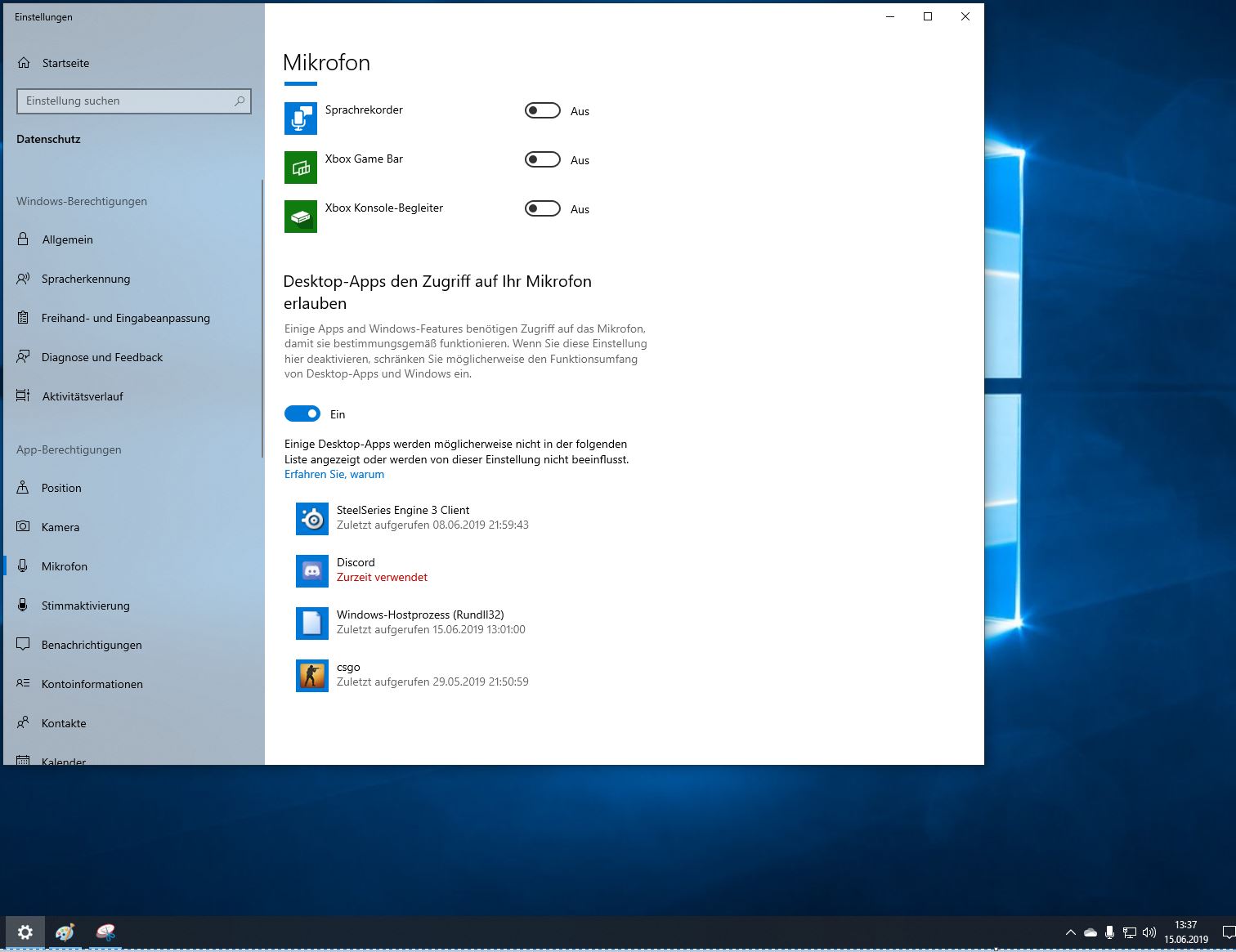
Task: Toggle microphone access for Xbox Game Bar
Action: click(543, 159)
